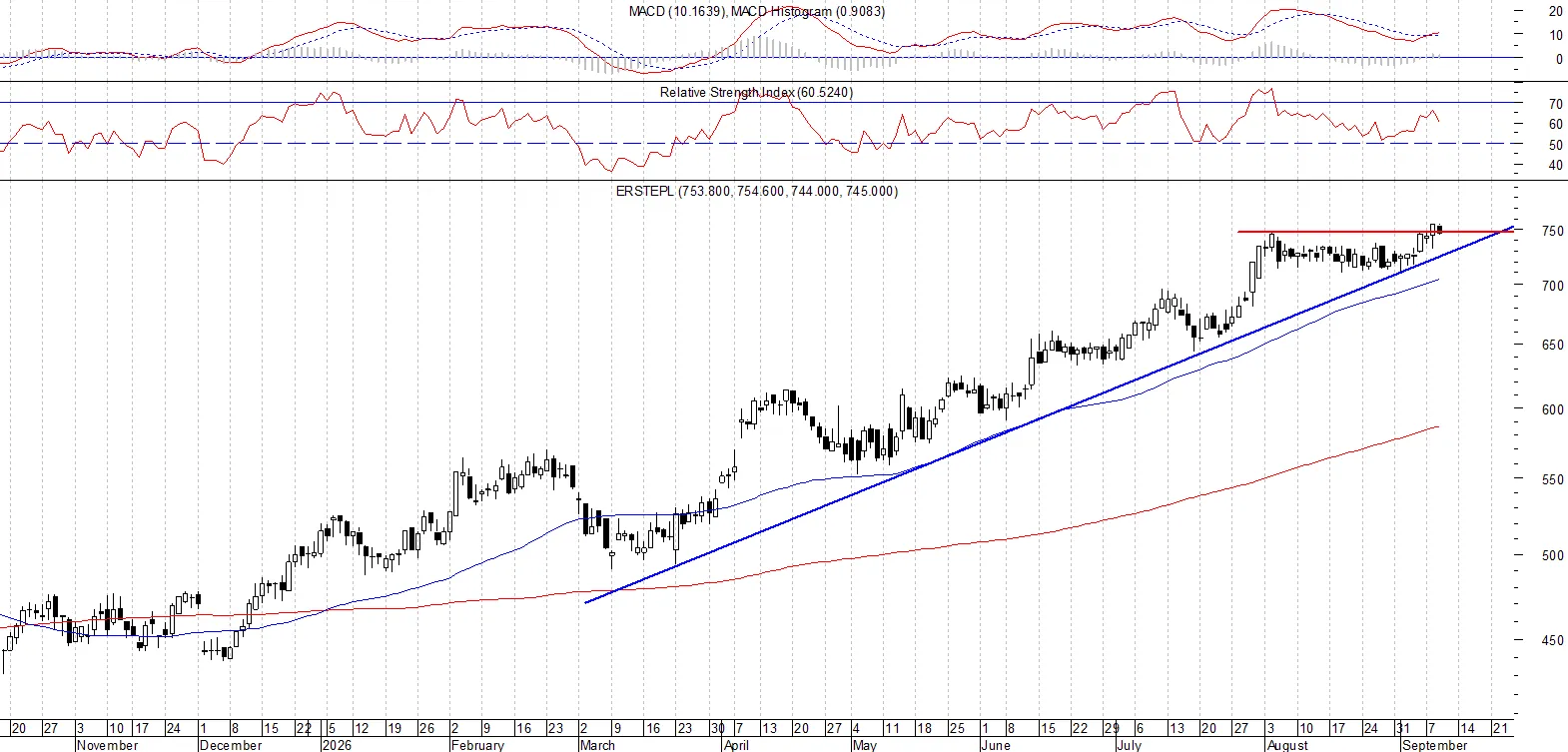Click the 600 price axis label
The width and height of the screenshot is (1568, 752).
1552,409
